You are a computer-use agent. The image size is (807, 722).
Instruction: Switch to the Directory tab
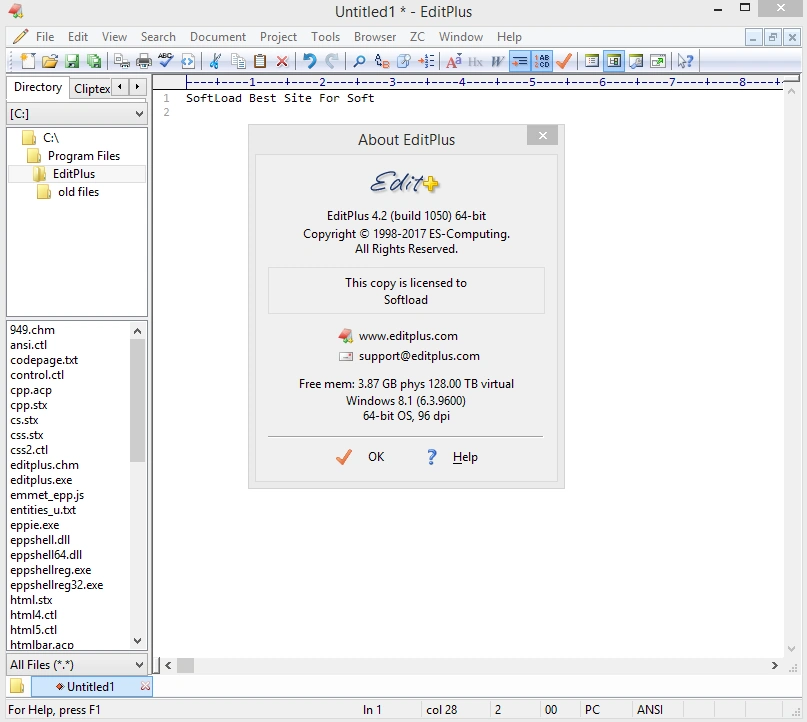[x=38, y=87]
